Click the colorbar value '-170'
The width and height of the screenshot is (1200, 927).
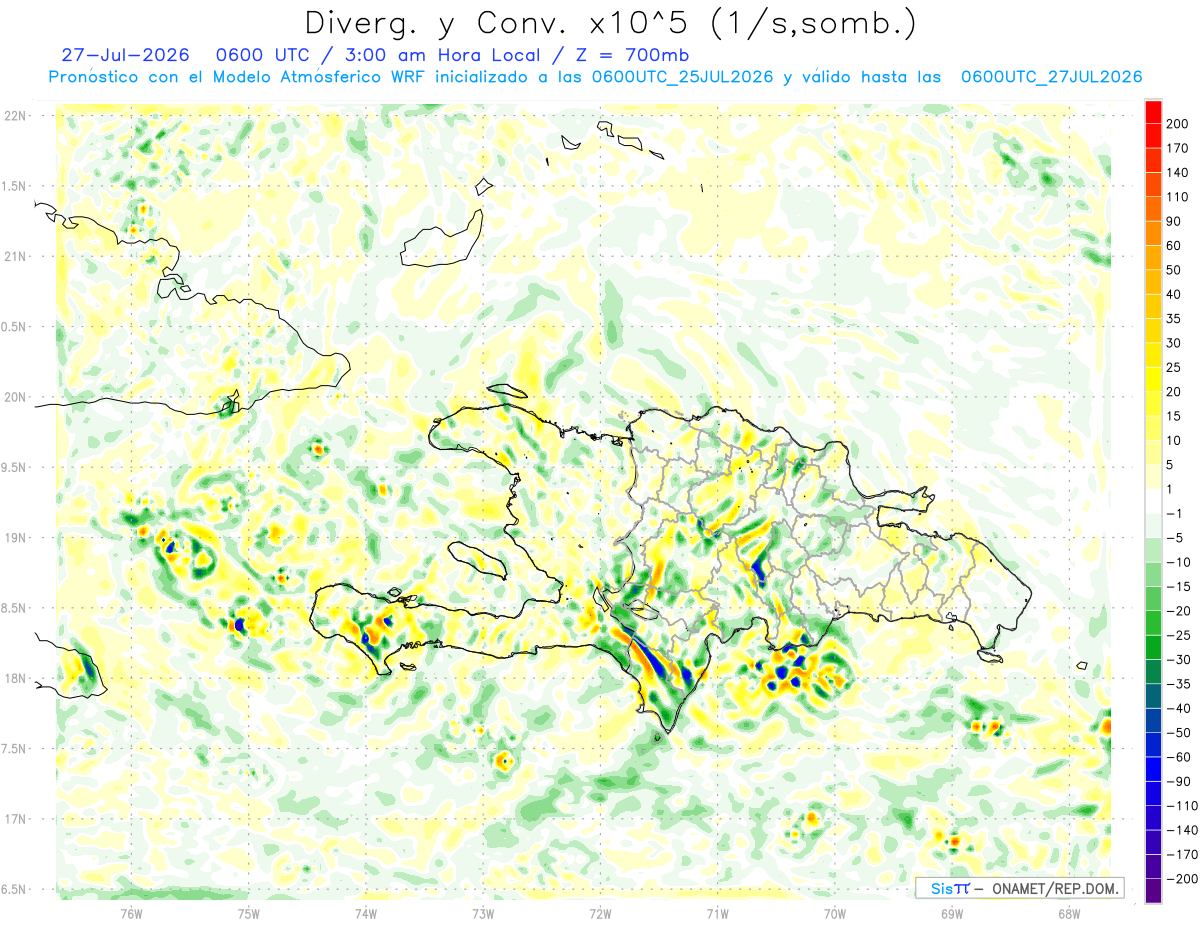[1182, 854]
